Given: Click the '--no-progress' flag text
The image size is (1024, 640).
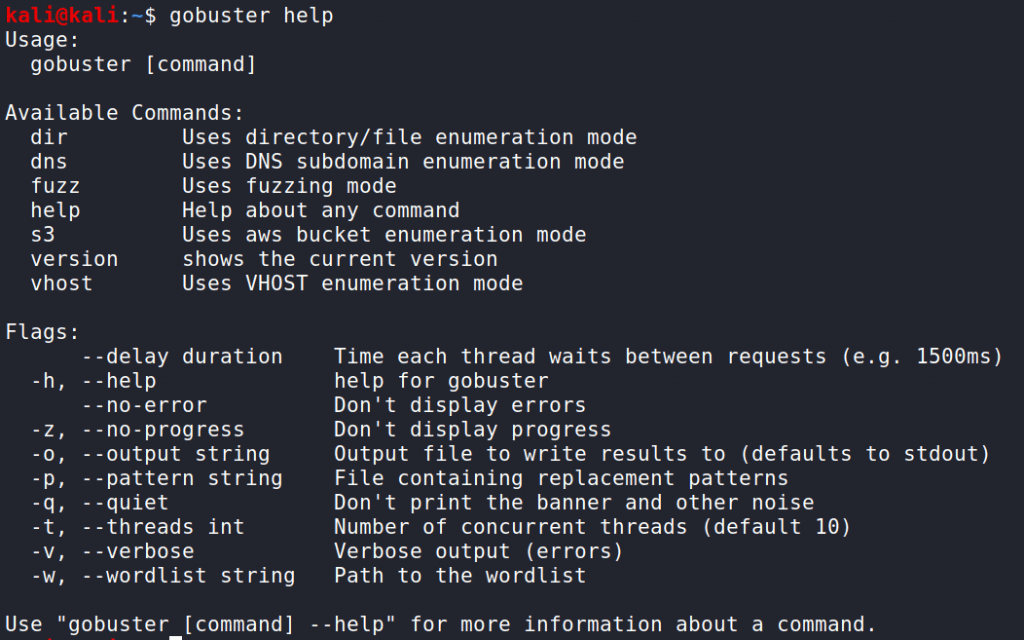Looking at the screenshot, I should coord(163,430).
